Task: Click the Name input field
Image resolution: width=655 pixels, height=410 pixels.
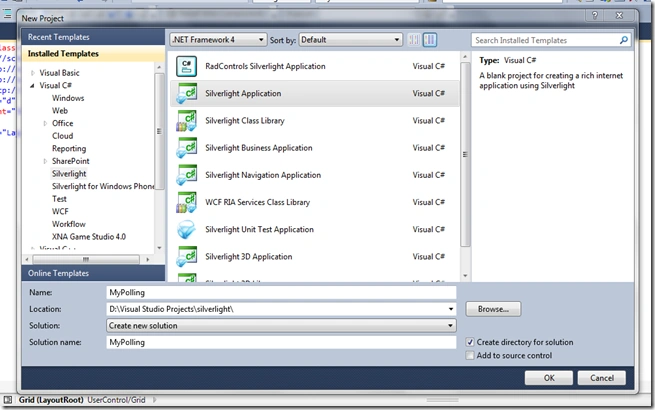Action: coord(281,293)
